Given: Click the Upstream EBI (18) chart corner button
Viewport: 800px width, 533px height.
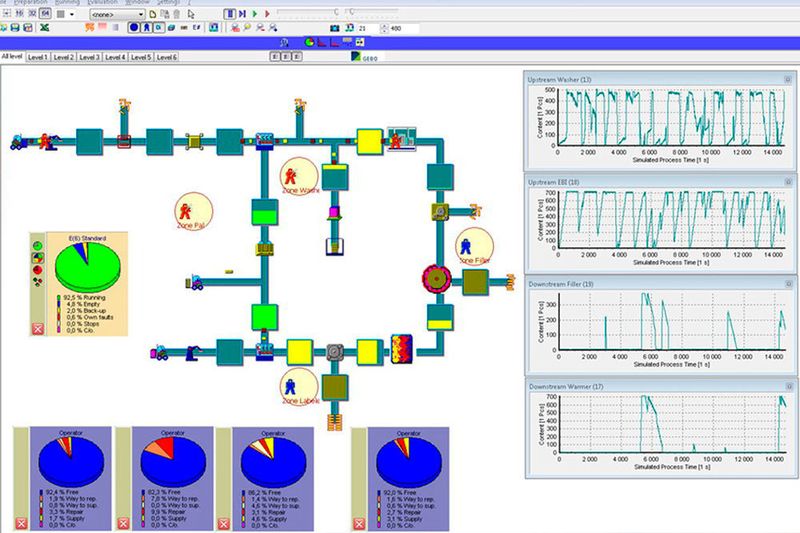Looking at the screenshot, I should (788, 182).
